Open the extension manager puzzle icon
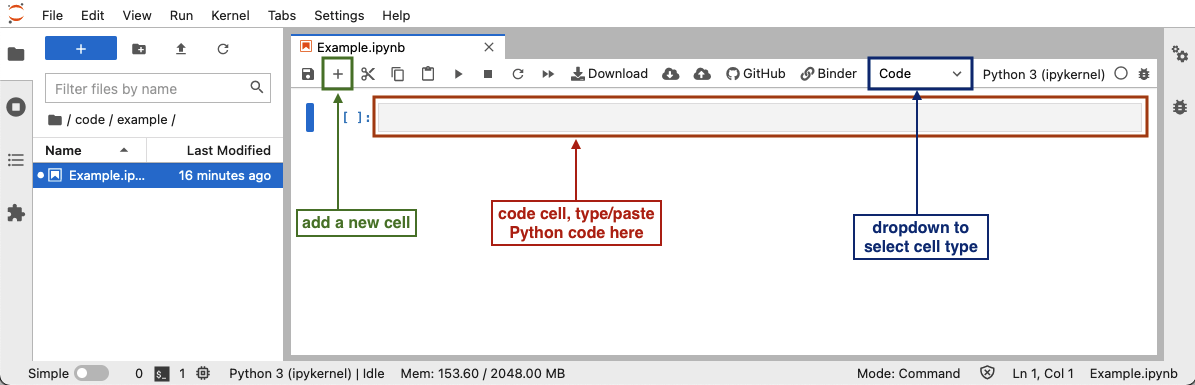 [x=16, y=213]
